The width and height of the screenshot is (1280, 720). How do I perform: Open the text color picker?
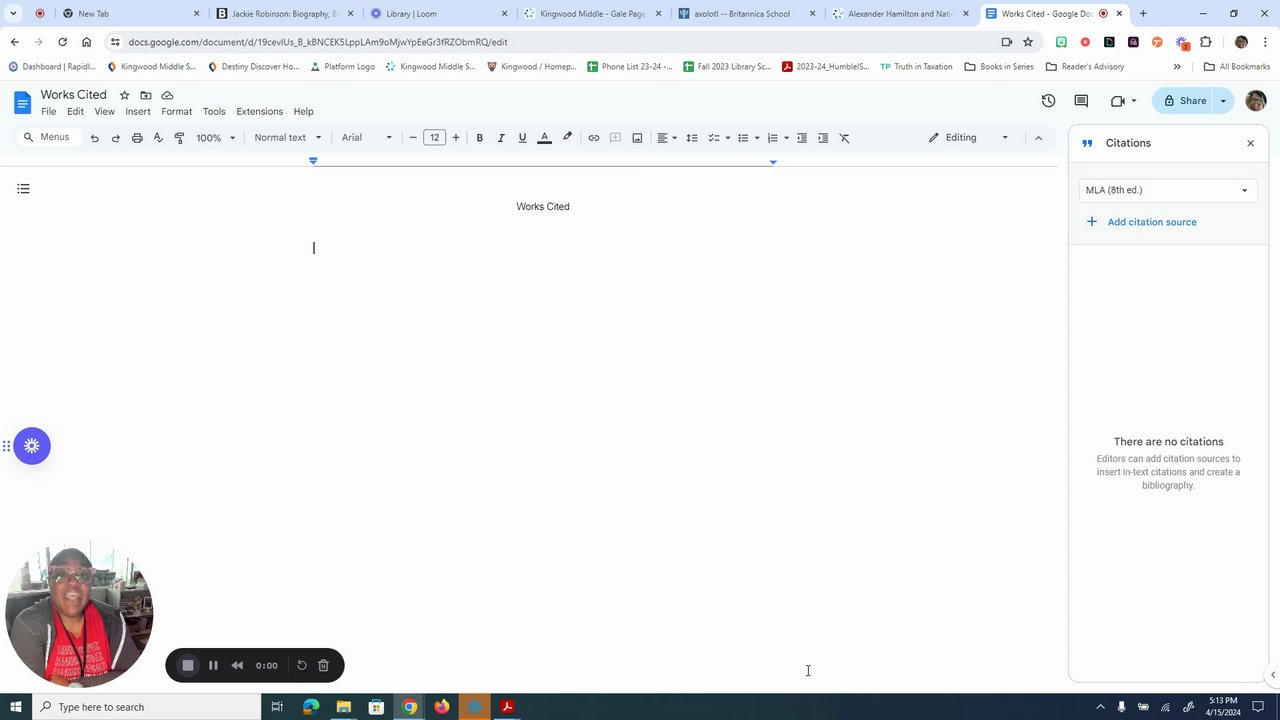tap(544, 138)
